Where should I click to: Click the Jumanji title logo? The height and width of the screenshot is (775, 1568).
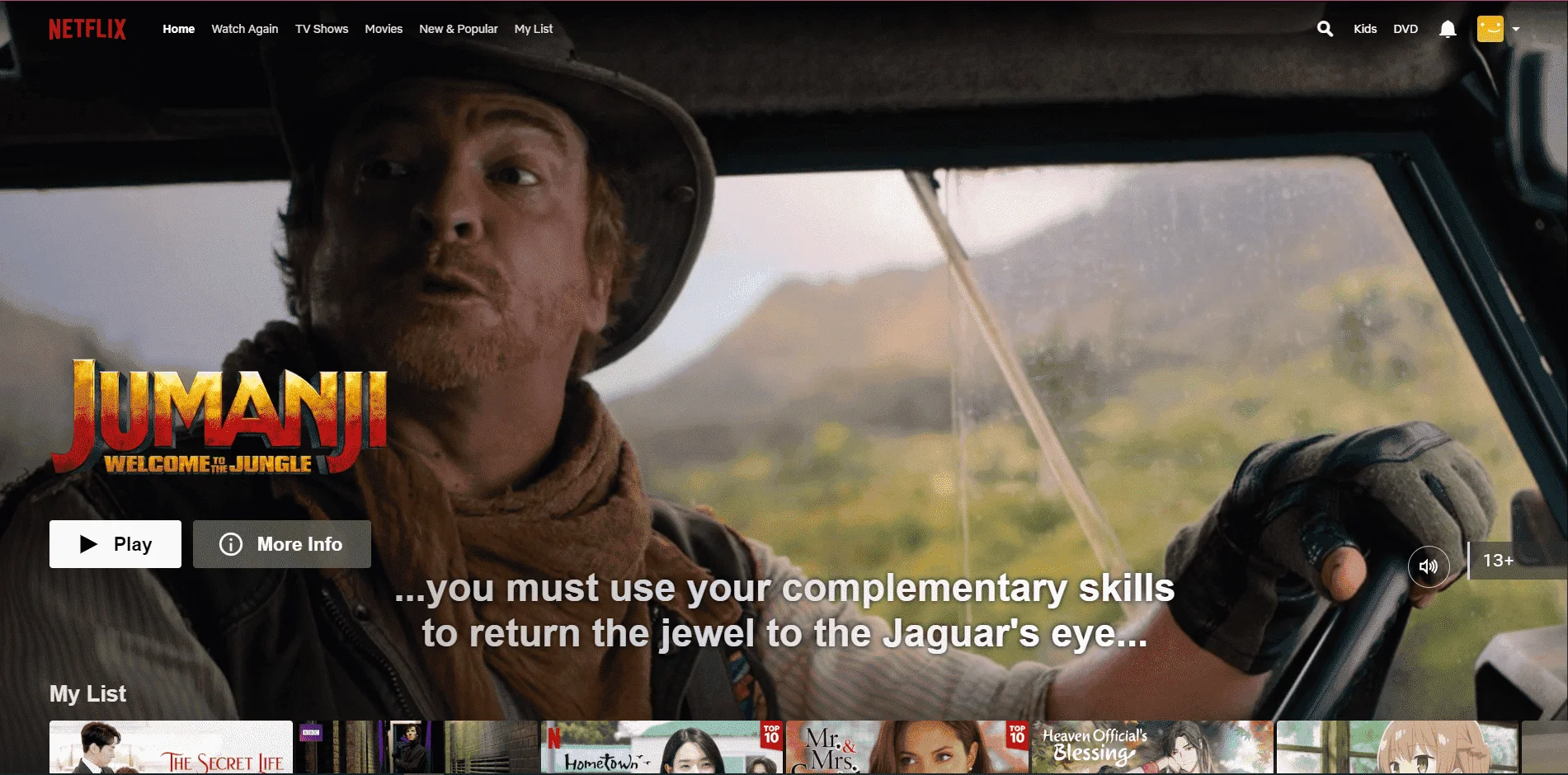(219, 417)
